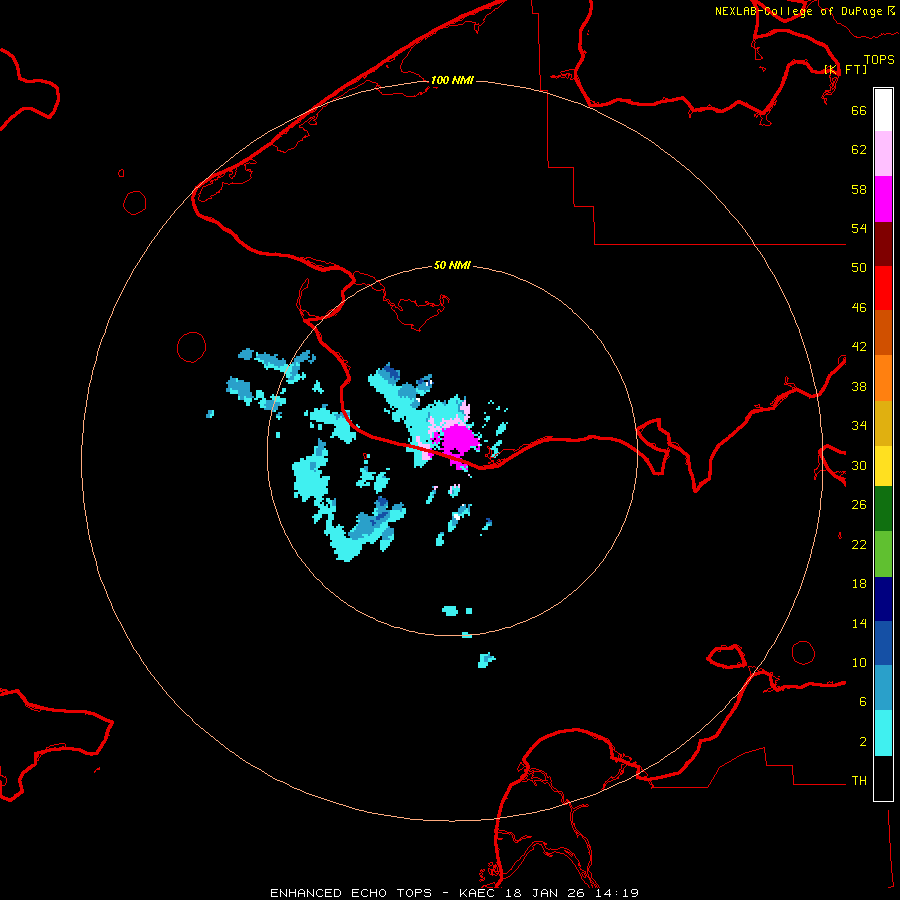Click the TOPS legend title
Image resolution: width=900 pixels, height=900 pixels.
[879, 60]
